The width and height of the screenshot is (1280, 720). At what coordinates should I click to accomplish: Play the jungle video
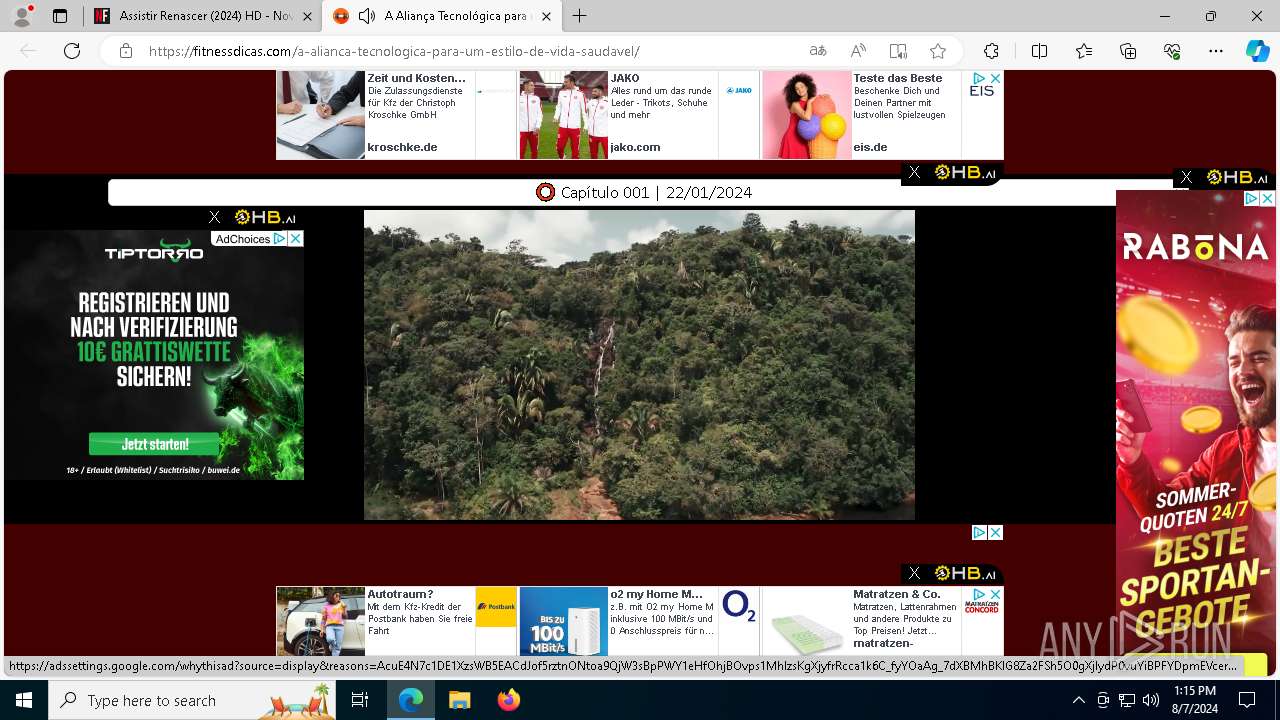pos(639,365)
